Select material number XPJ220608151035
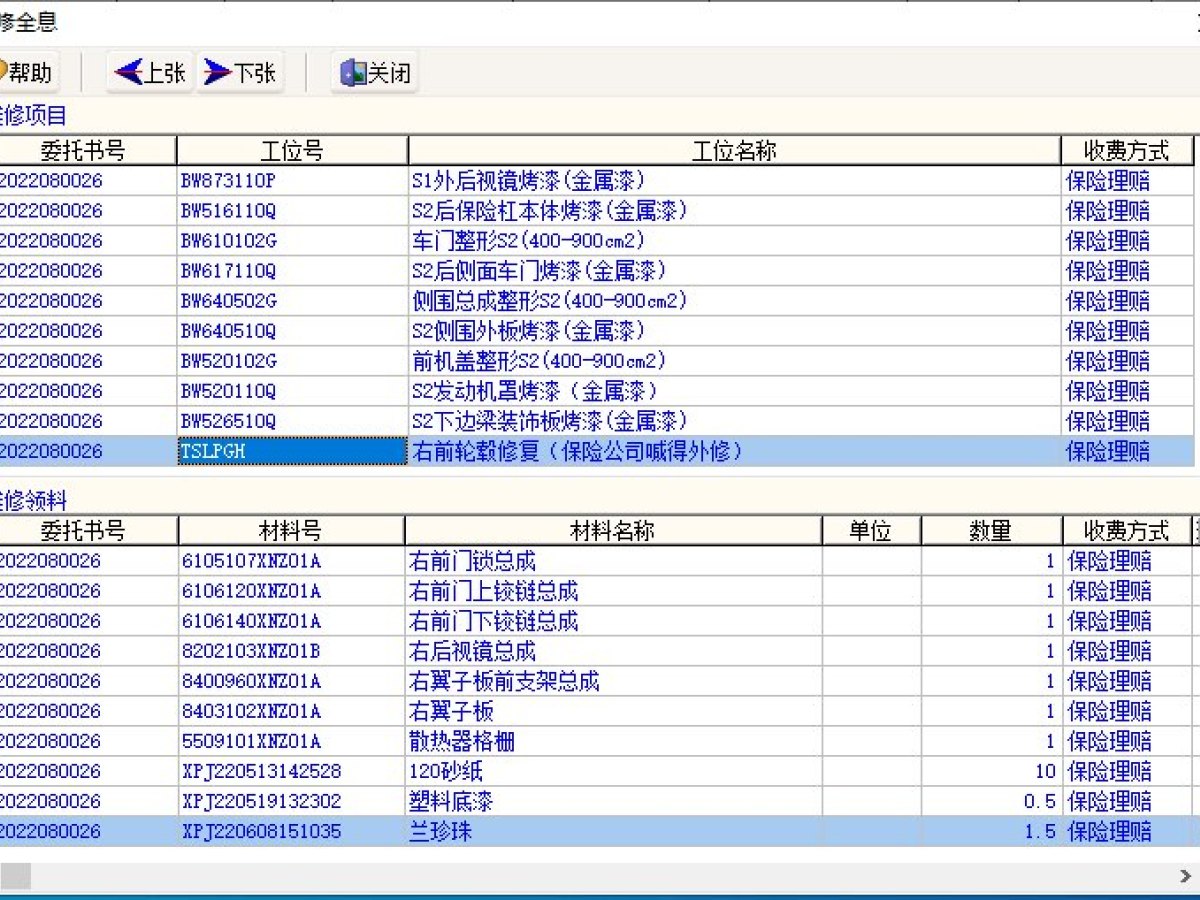1200x900 pixels. pyautogui.click(x=262, y=831)
